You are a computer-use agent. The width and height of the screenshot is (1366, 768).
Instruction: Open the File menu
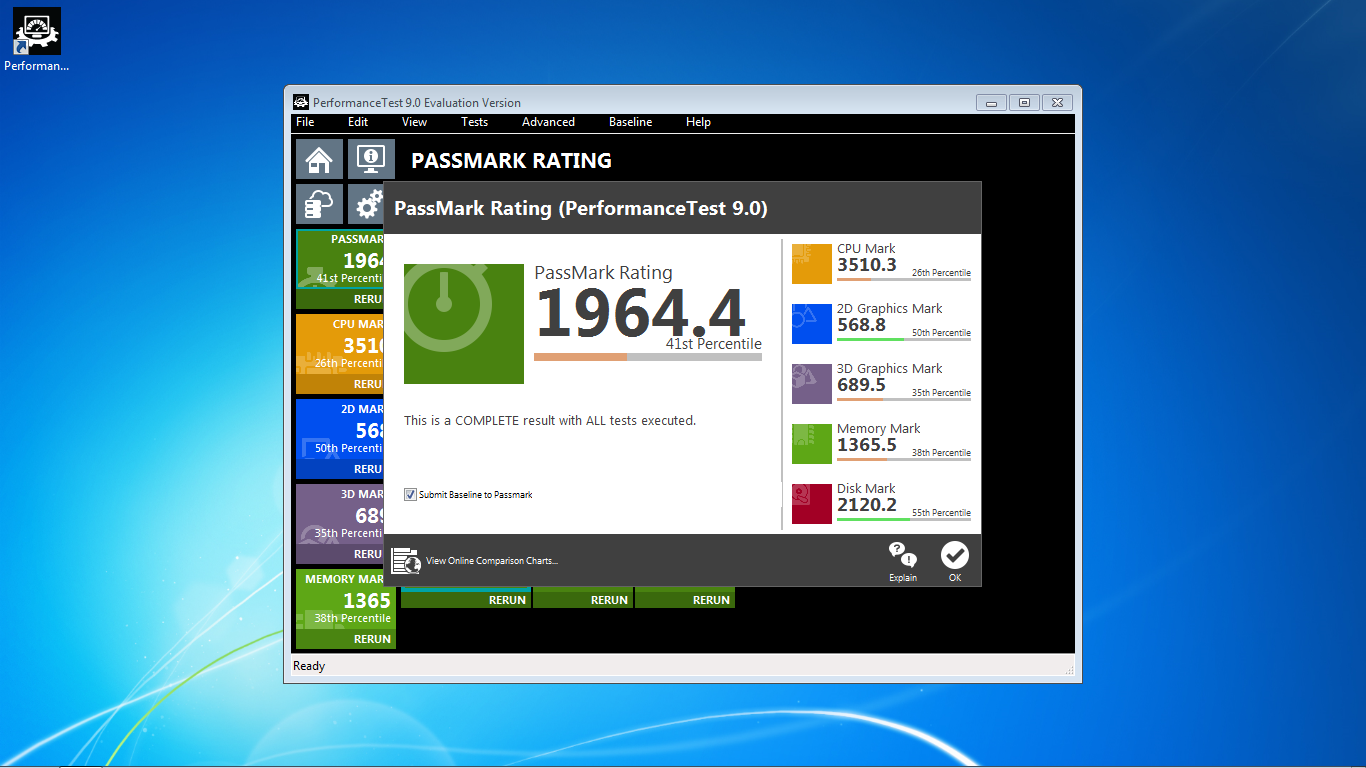pyautogui.click(x=305, y=122)
